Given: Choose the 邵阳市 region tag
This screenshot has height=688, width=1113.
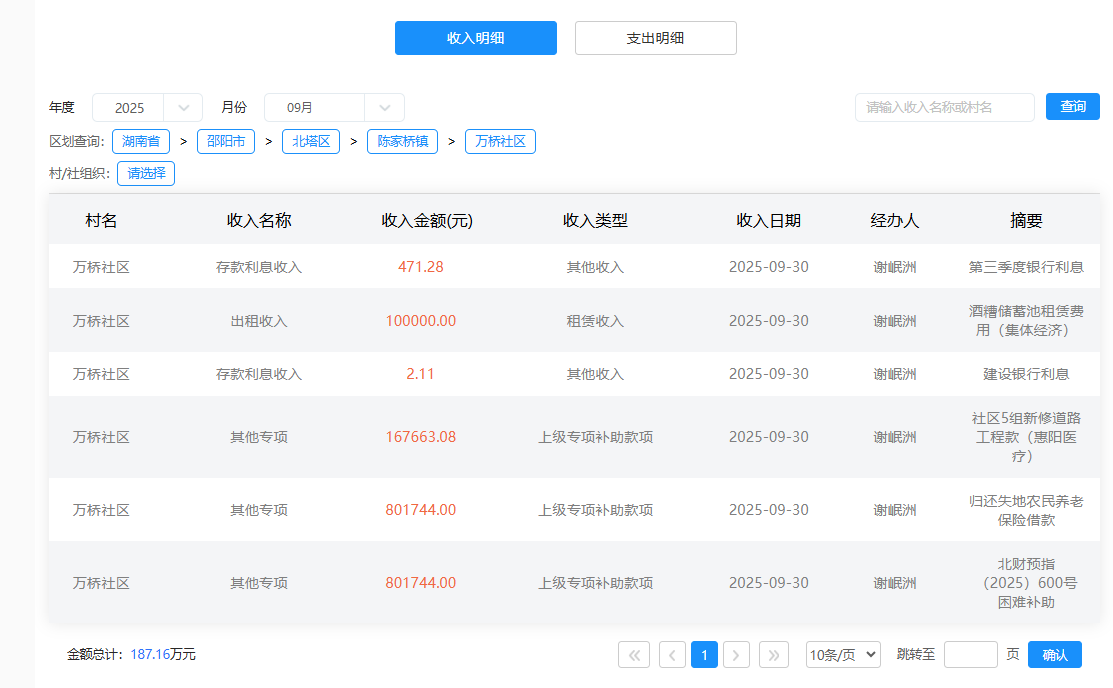Looking at the screenshot, I should pos(226,141).
